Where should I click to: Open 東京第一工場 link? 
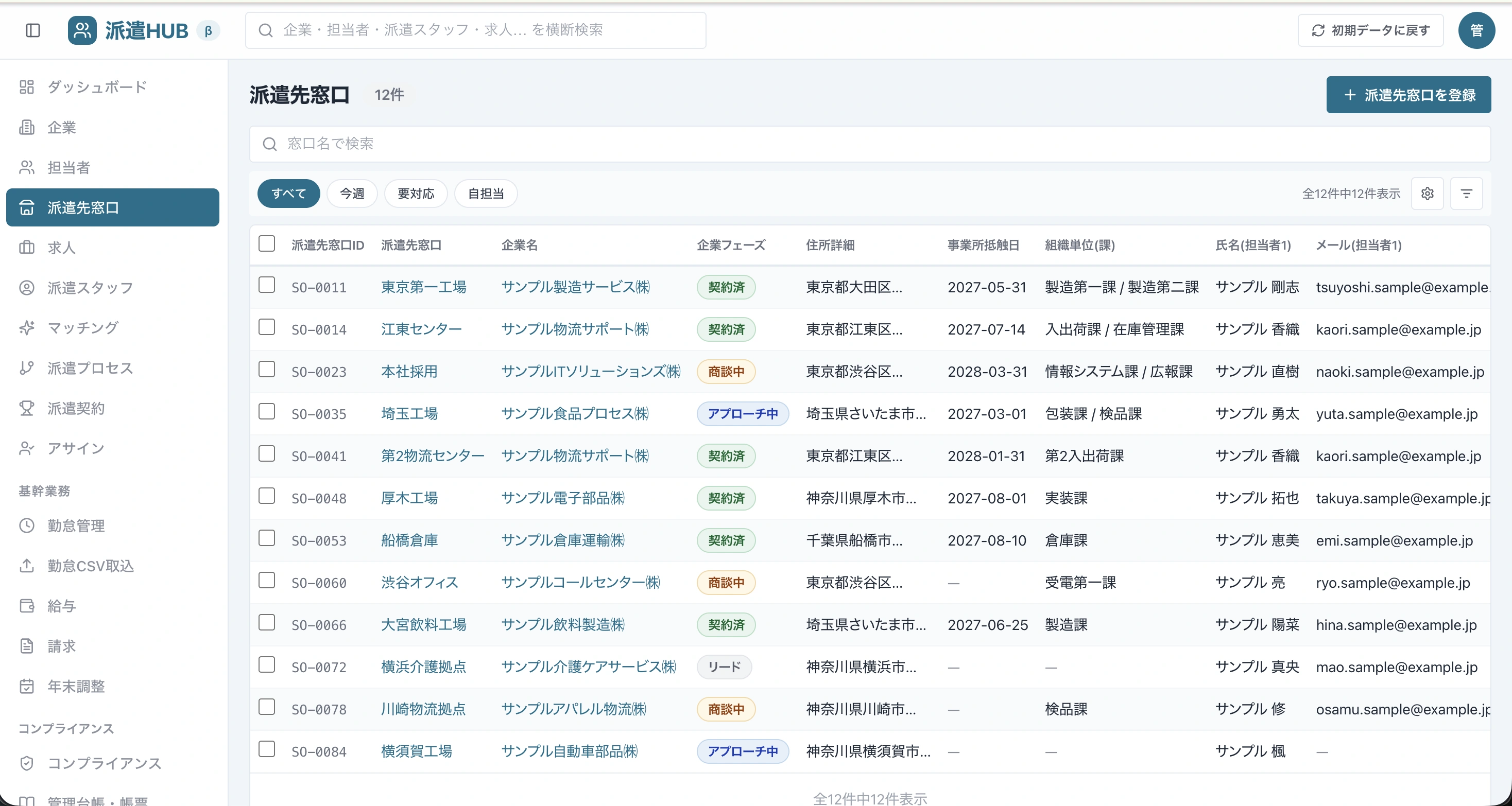pos(424,287)
